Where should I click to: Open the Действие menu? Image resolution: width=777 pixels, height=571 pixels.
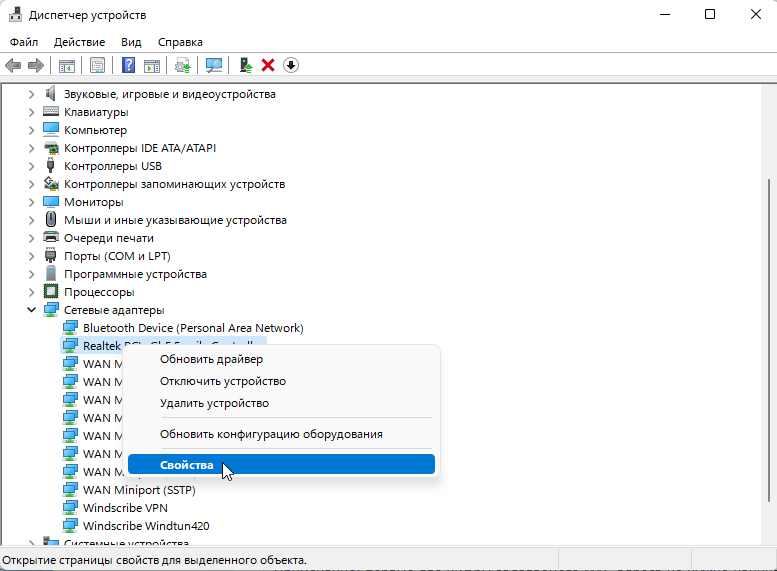[79, 42]
